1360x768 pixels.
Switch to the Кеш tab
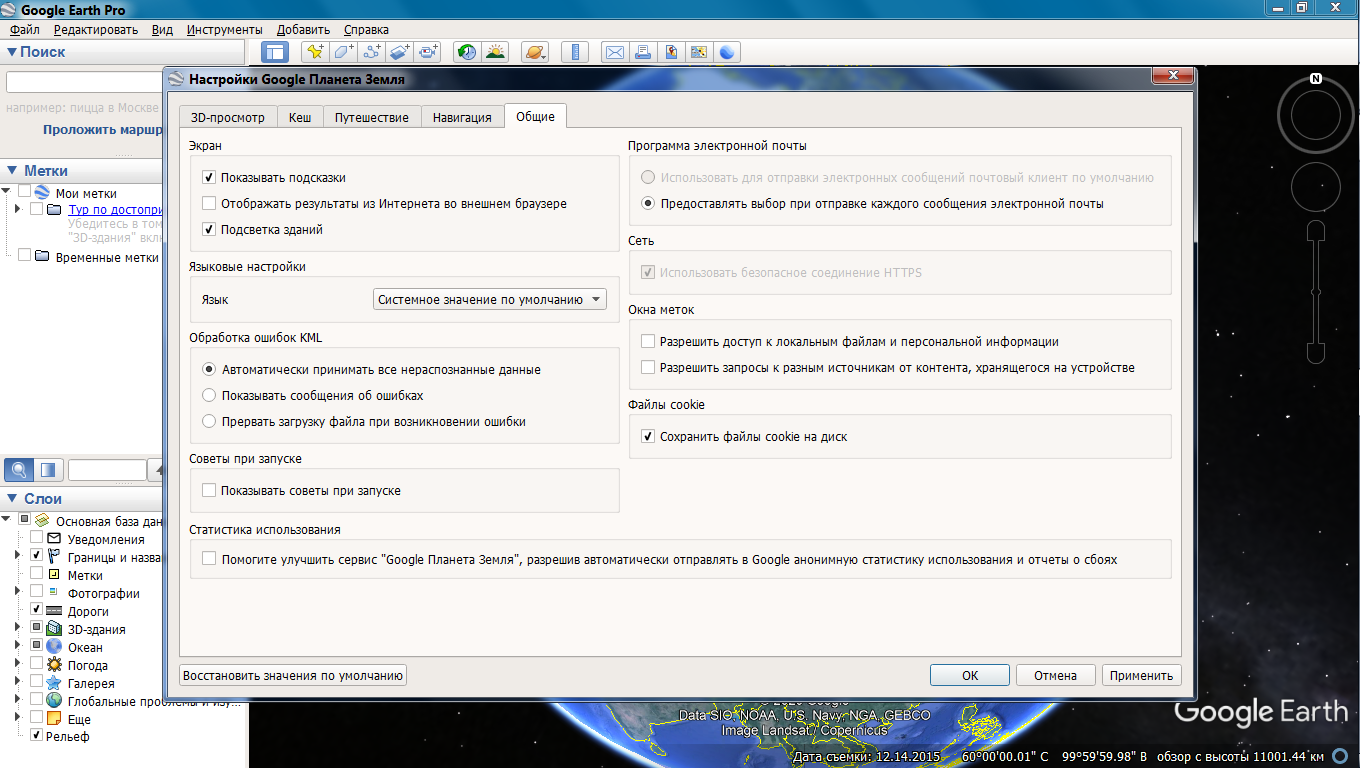(x=300, y=117)
